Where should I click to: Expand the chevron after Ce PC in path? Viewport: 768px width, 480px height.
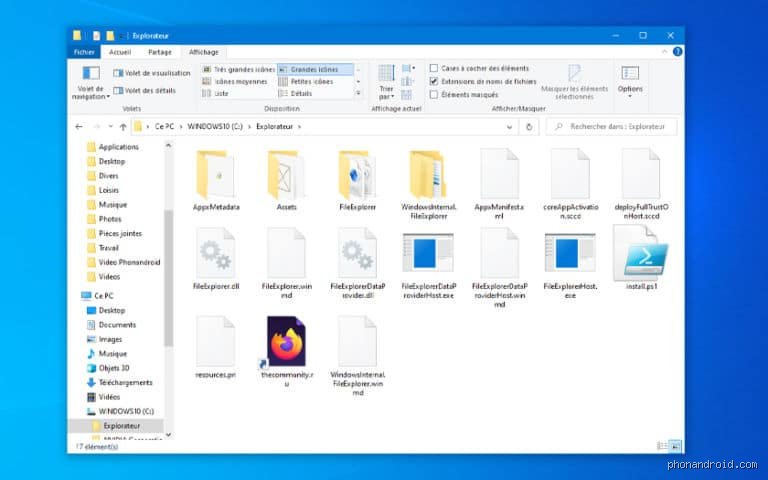(x=181, y=127)
